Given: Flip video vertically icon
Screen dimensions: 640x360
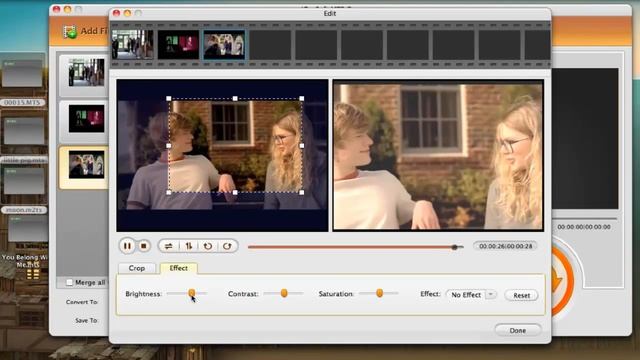Looking at the screenshot, I should [189, 246].
